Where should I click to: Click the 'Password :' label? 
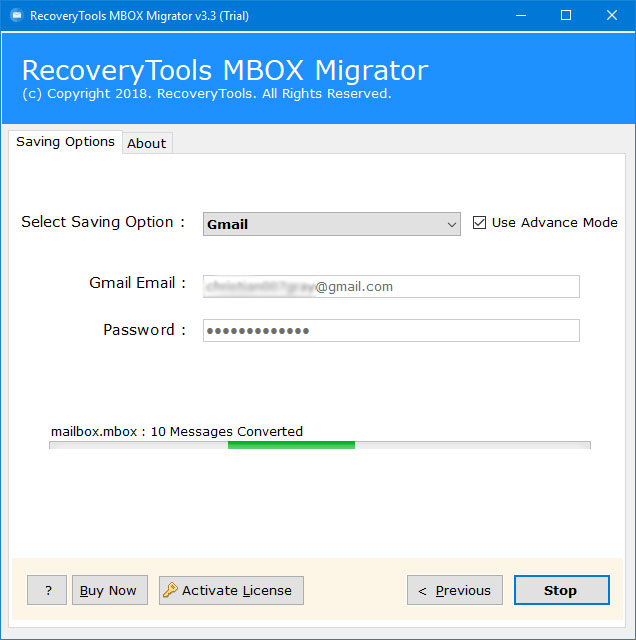145,330
